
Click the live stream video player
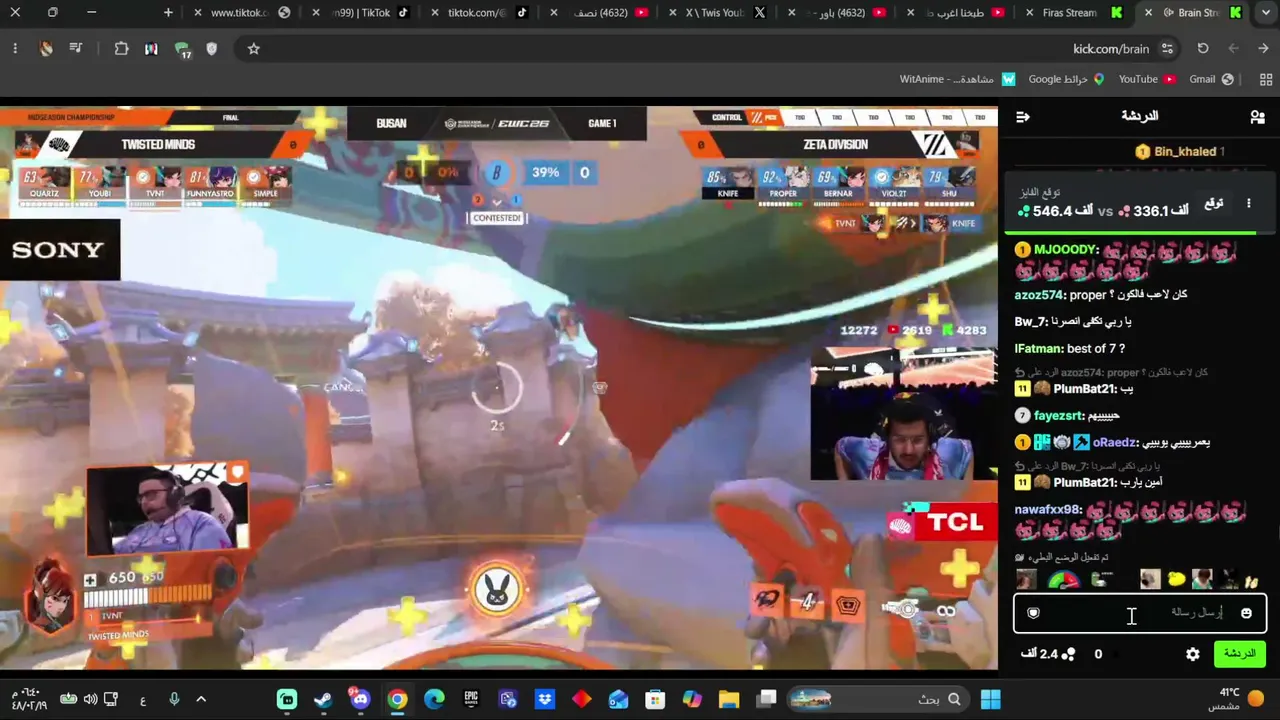coord(499,388)
